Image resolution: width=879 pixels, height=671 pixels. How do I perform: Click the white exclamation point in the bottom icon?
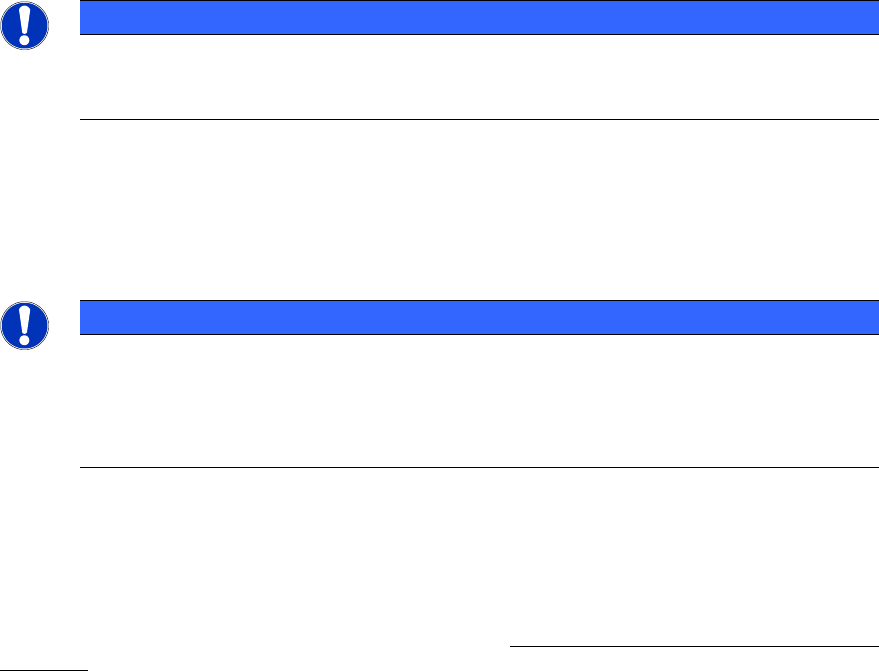(x=26, y=324)
